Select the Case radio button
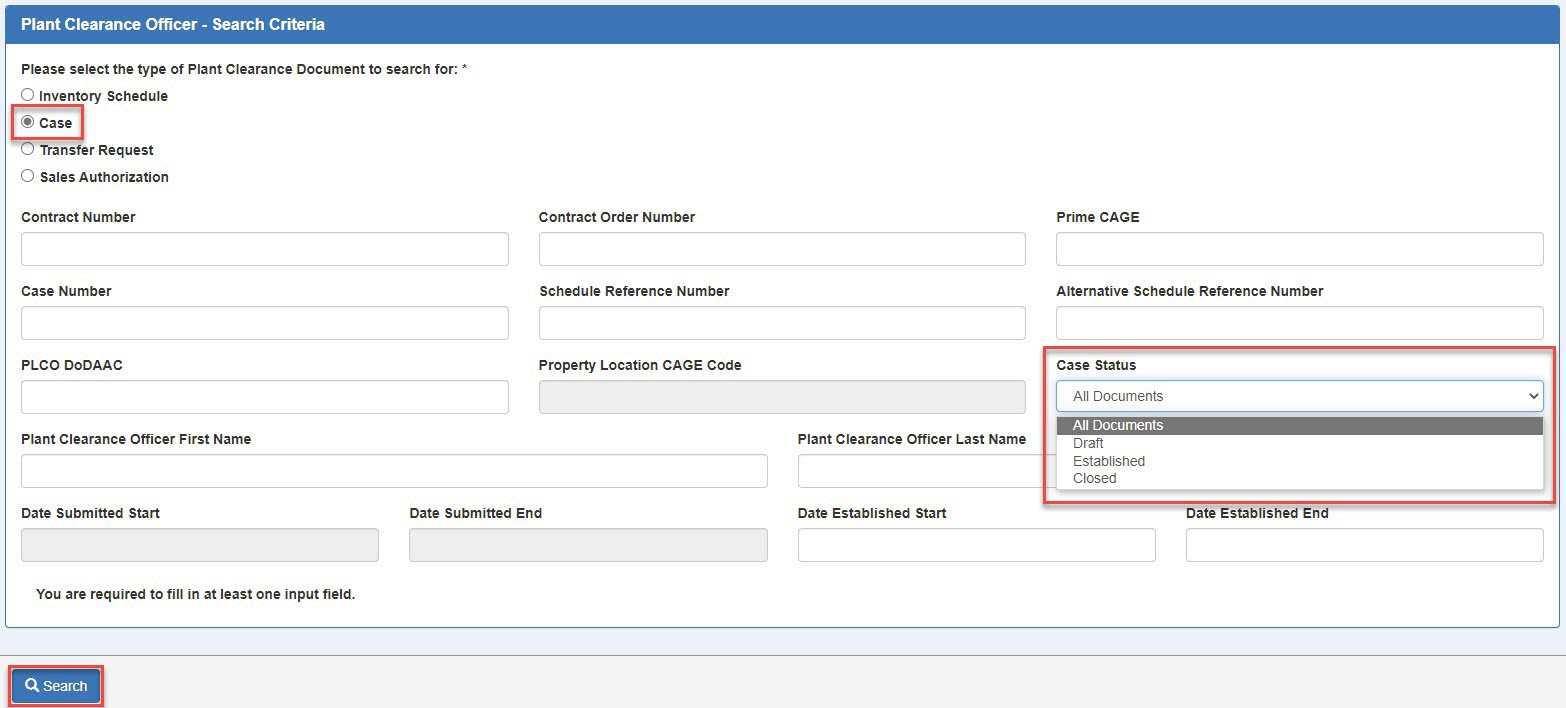 click(x=28, y=122)
